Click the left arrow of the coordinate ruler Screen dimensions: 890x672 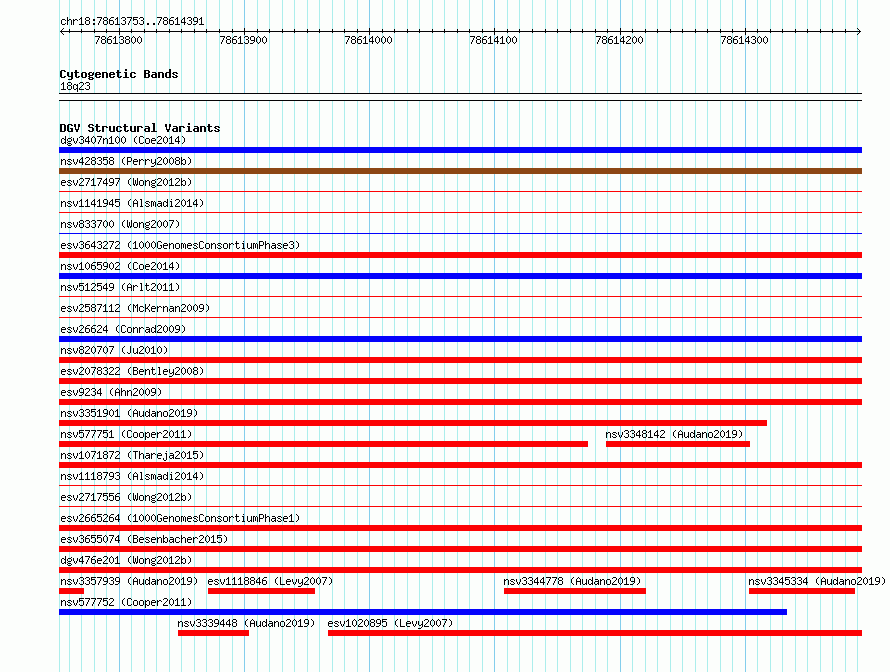click(62, 32)
